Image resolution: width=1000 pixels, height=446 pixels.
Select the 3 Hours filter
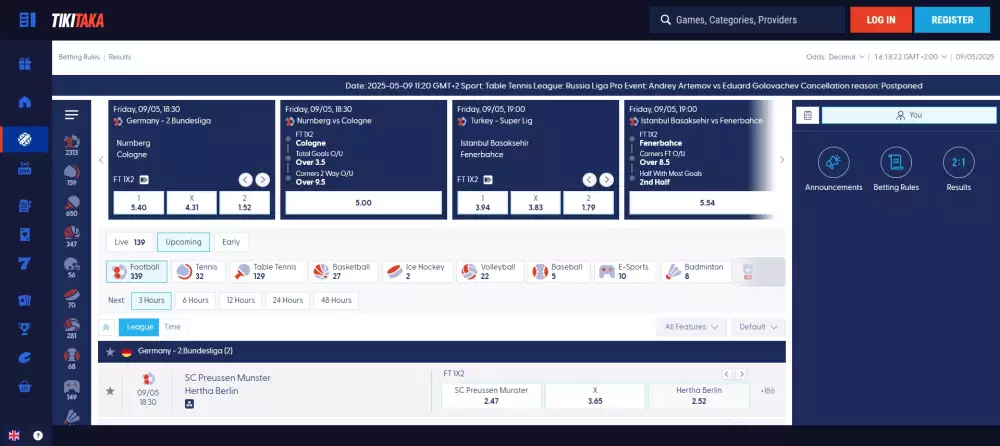152,301
